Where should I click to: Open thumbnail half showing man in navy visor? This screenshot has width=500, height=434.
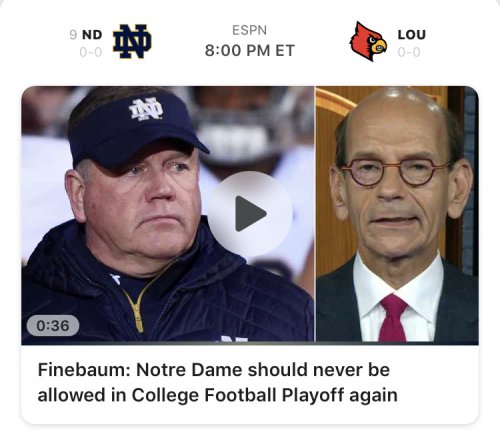[168, 215]
